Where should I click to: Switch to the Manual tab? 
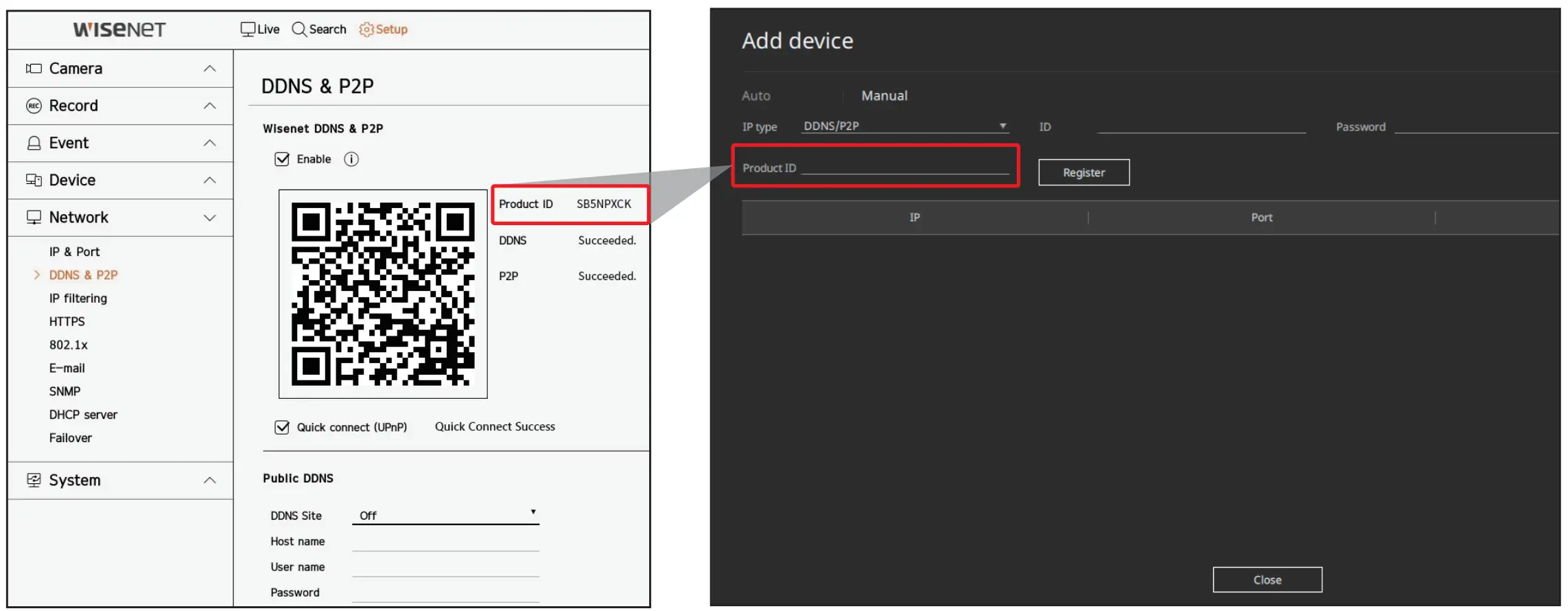(x=884, y=96)
